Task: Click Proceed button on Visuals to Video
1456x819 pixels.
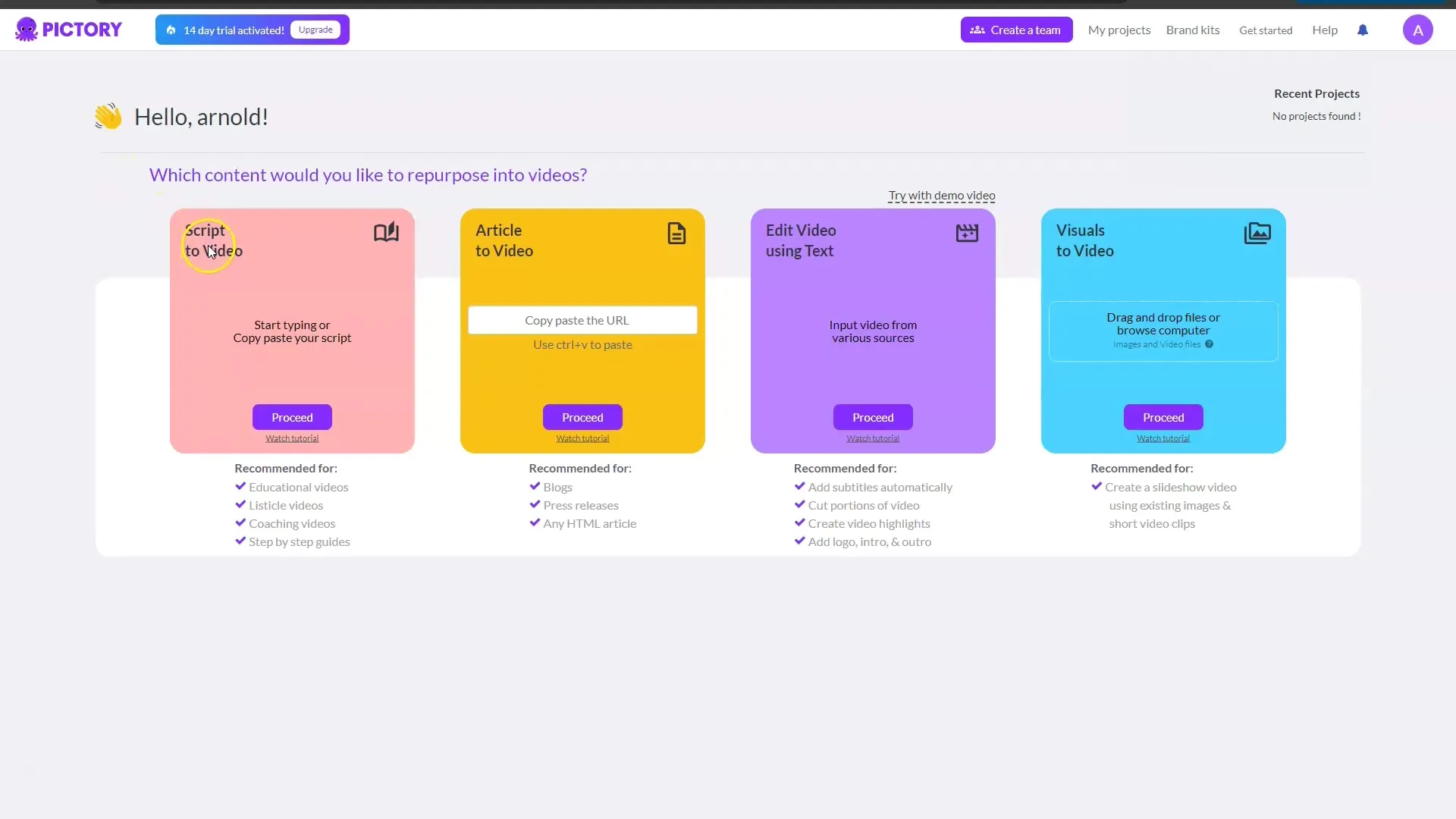Action: (1163, 417)
